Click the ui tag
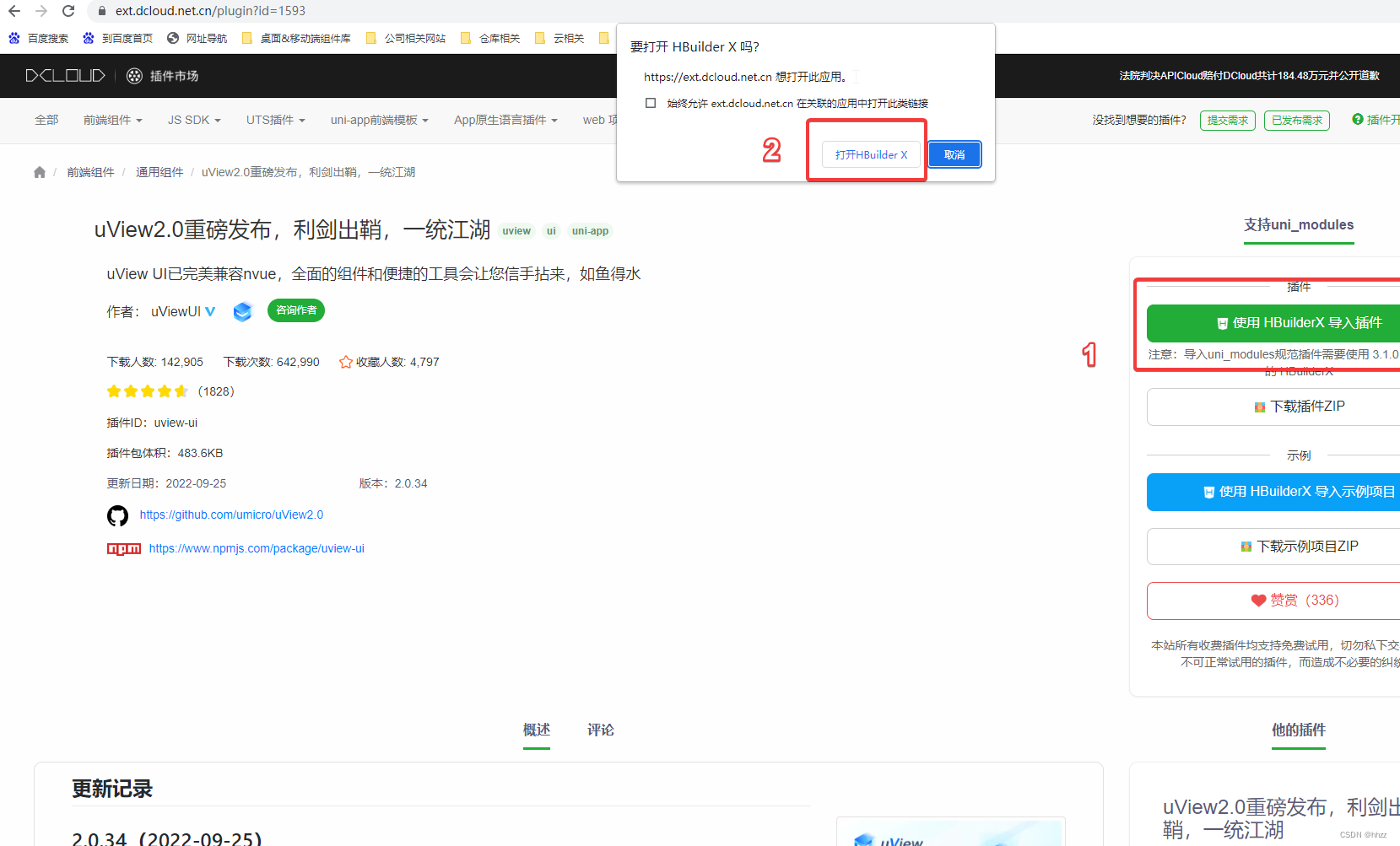Image resolution: width=1400 pixels, height=846 pixels. tap(551, 231)
